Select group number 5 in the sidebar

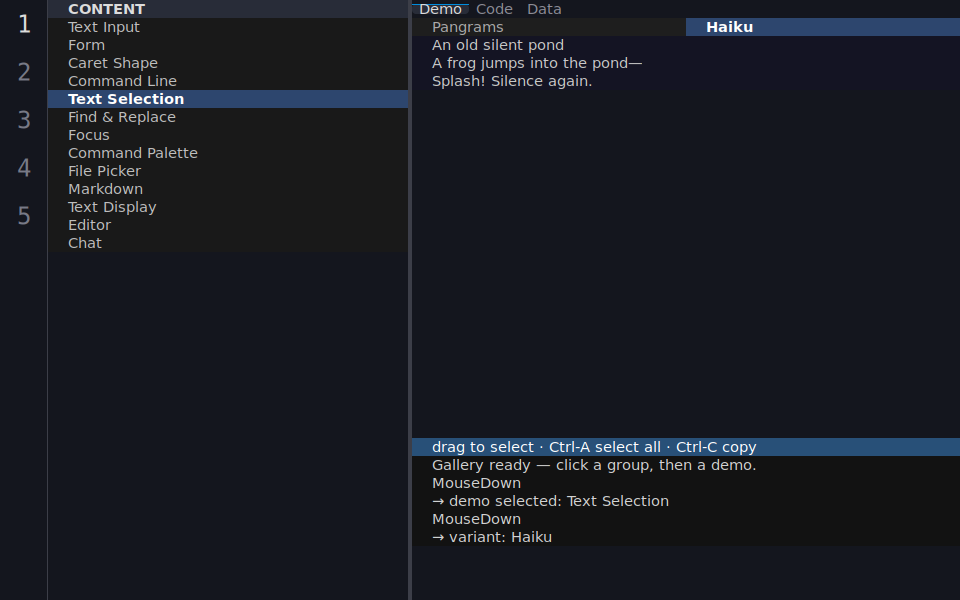pos(24,216)
